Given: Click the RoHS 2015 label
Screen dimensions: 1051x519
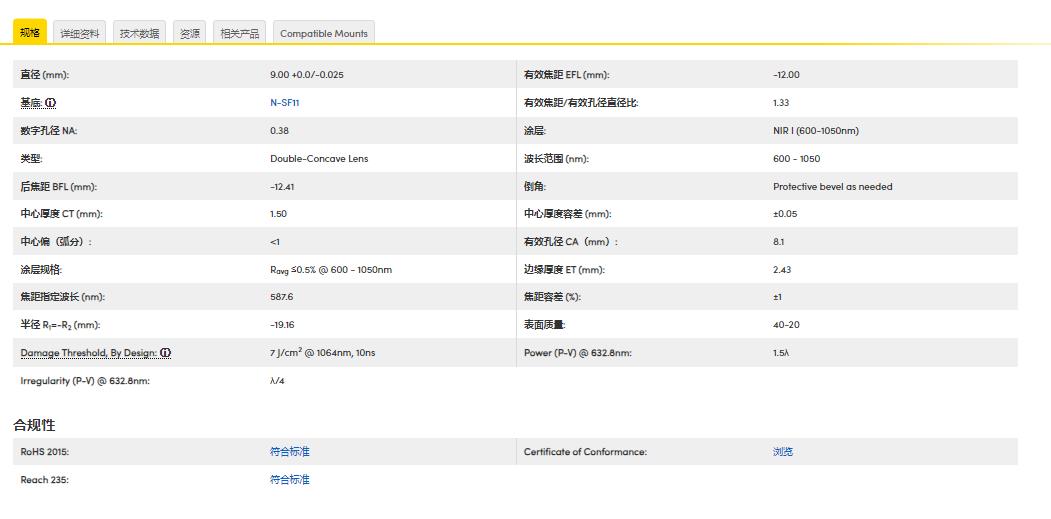Looking at the screenshot, I should click(x=45, y=452).
